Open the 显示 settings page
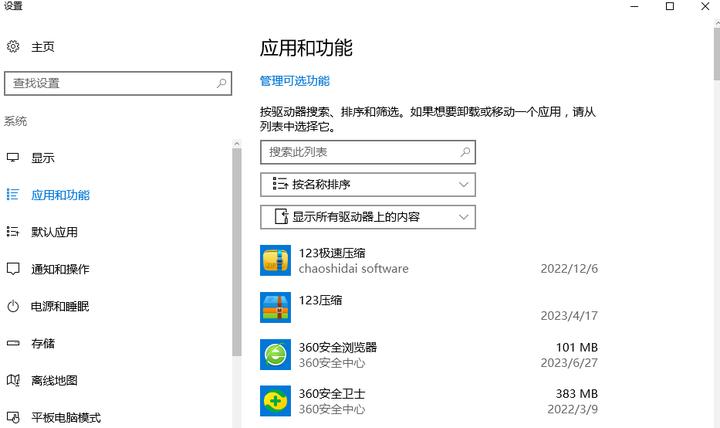Viewport: 720px width, 428px height. coord(43,158)
